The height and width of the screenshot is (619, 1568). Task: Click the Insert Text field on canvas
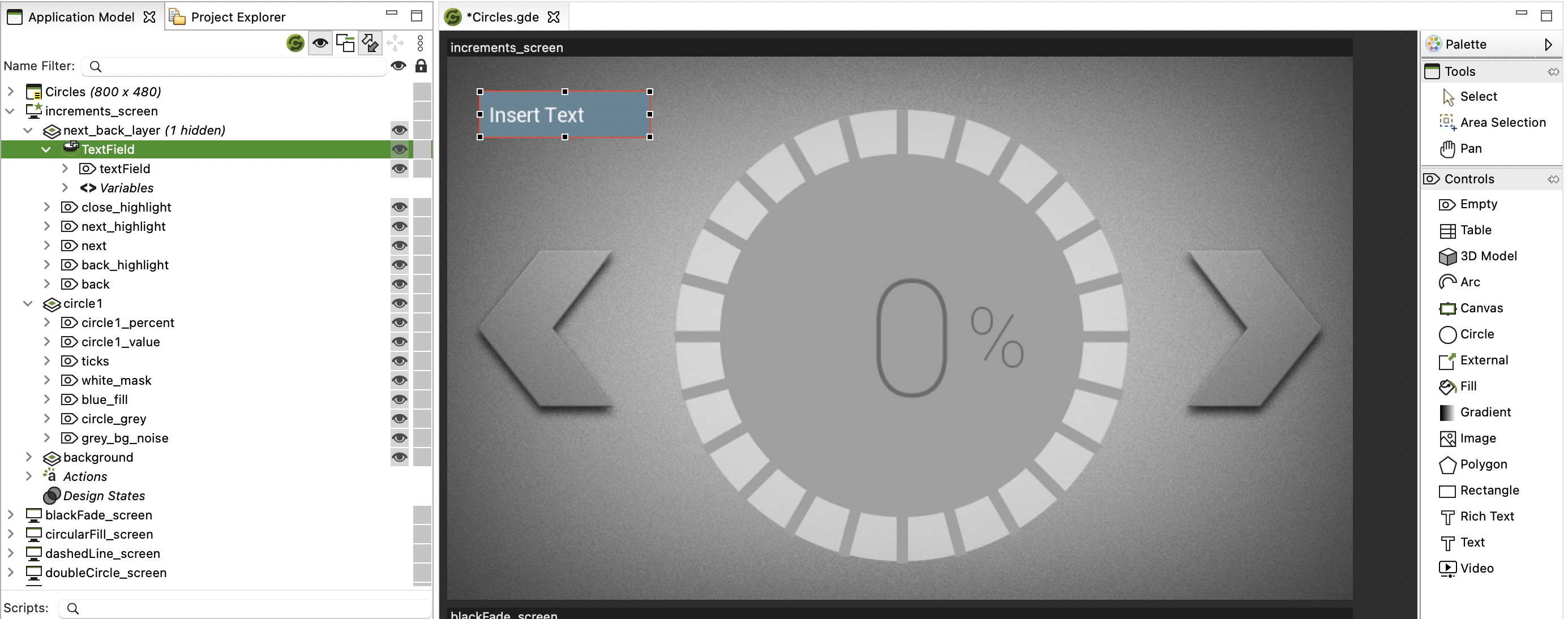coord(565,114)
